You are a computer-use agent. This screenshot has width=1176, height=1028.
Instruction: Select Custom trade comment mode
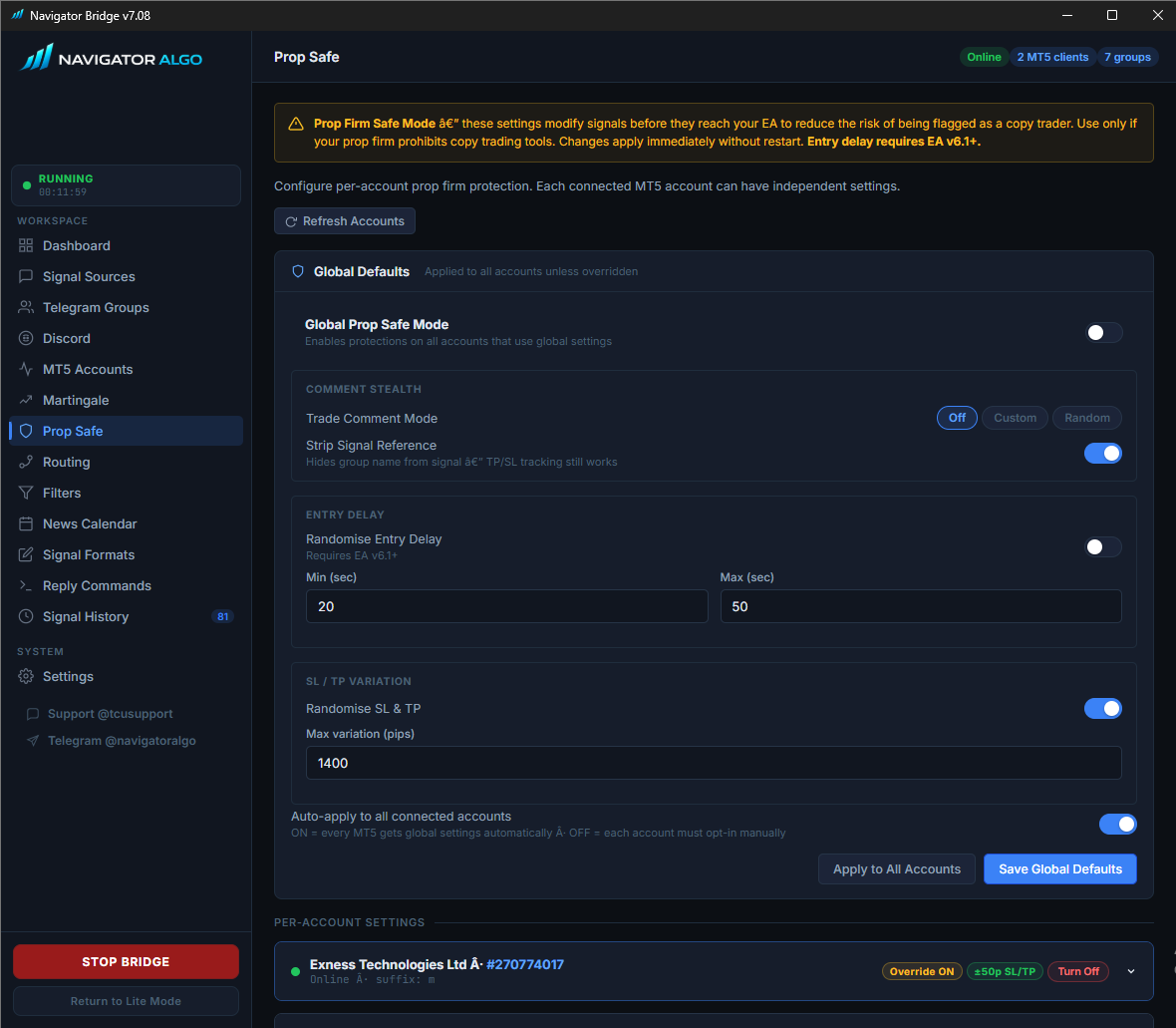click(1015, 418)
